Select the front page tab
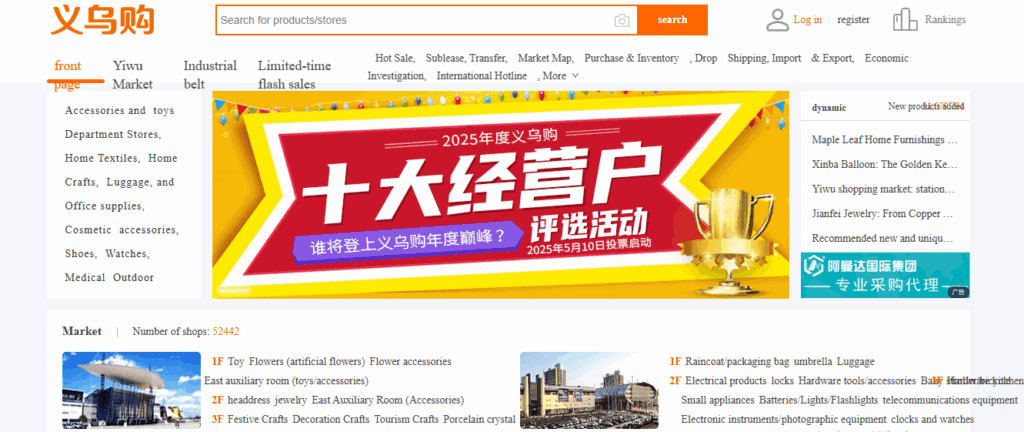Viewport: 1024px width, 432px height. coord(68,74)
